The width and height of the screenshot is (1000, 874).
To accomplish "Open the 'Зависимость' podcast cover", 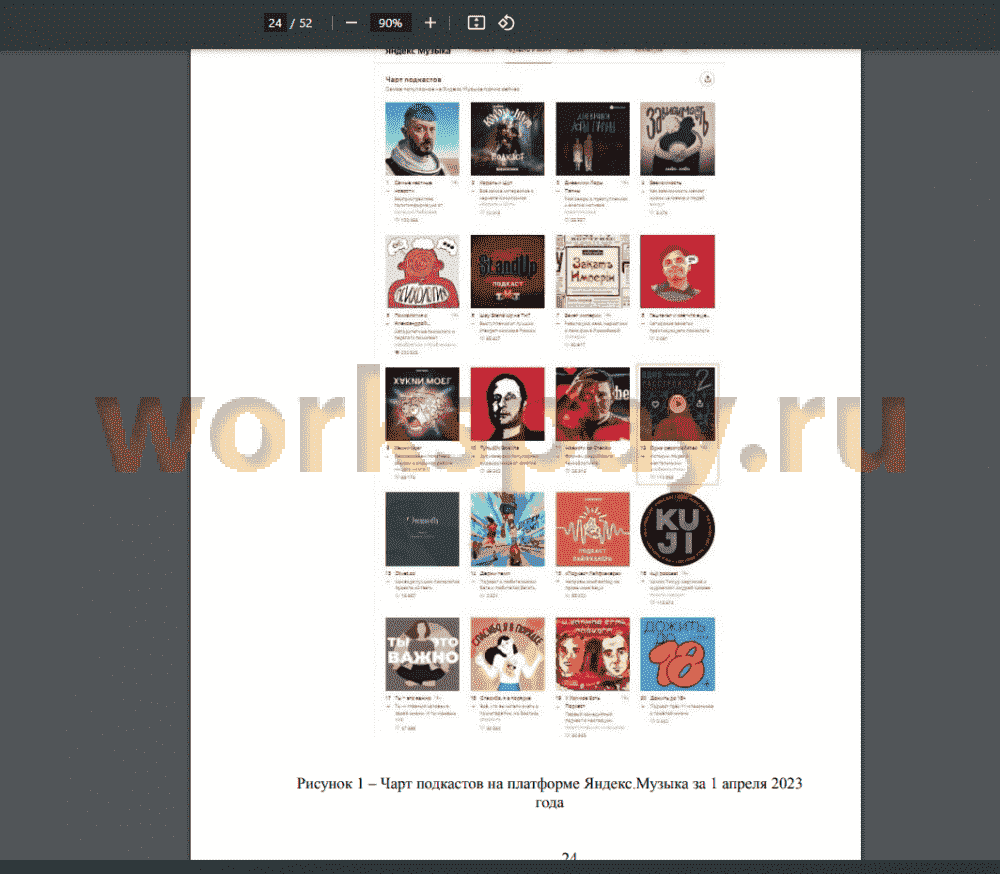I will click(x=677, y=139).
